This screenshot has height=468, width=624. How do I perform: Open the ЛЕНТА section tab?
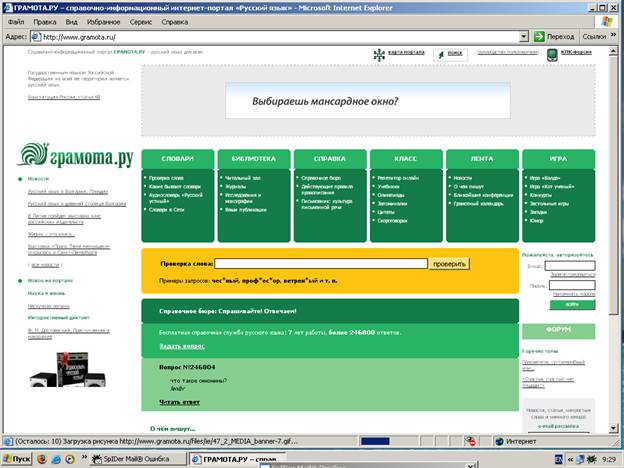pos(482,159)
